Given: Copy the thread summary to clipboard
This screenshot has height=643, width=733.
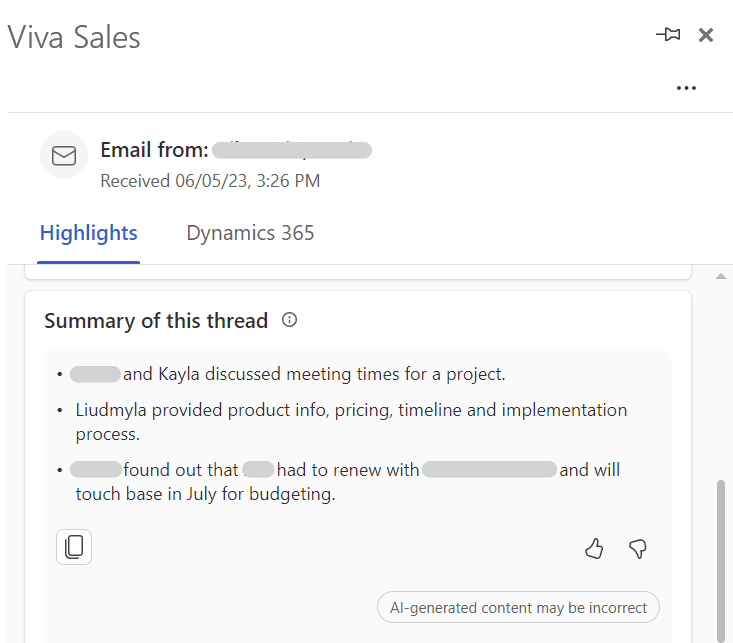Looking at the screenshot, I should 74,547.
